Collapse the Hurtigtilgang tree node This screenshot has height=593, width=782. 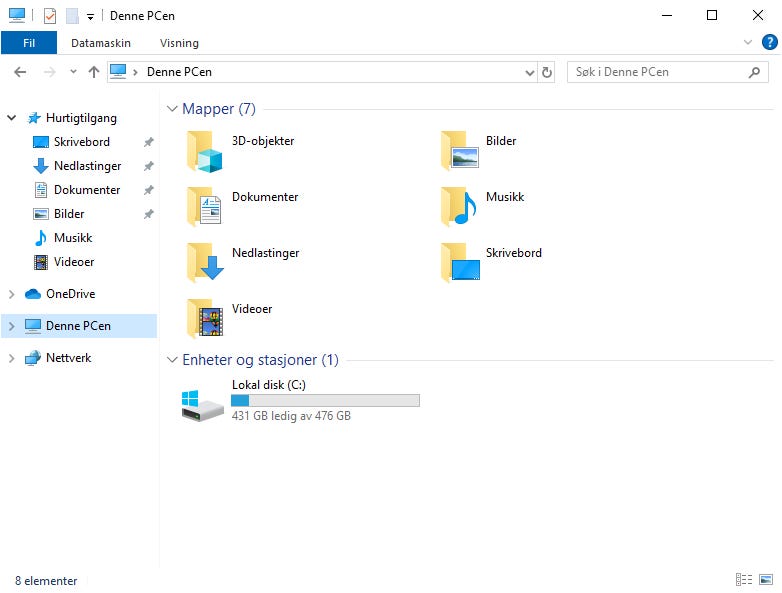click(x=11, y=118)
